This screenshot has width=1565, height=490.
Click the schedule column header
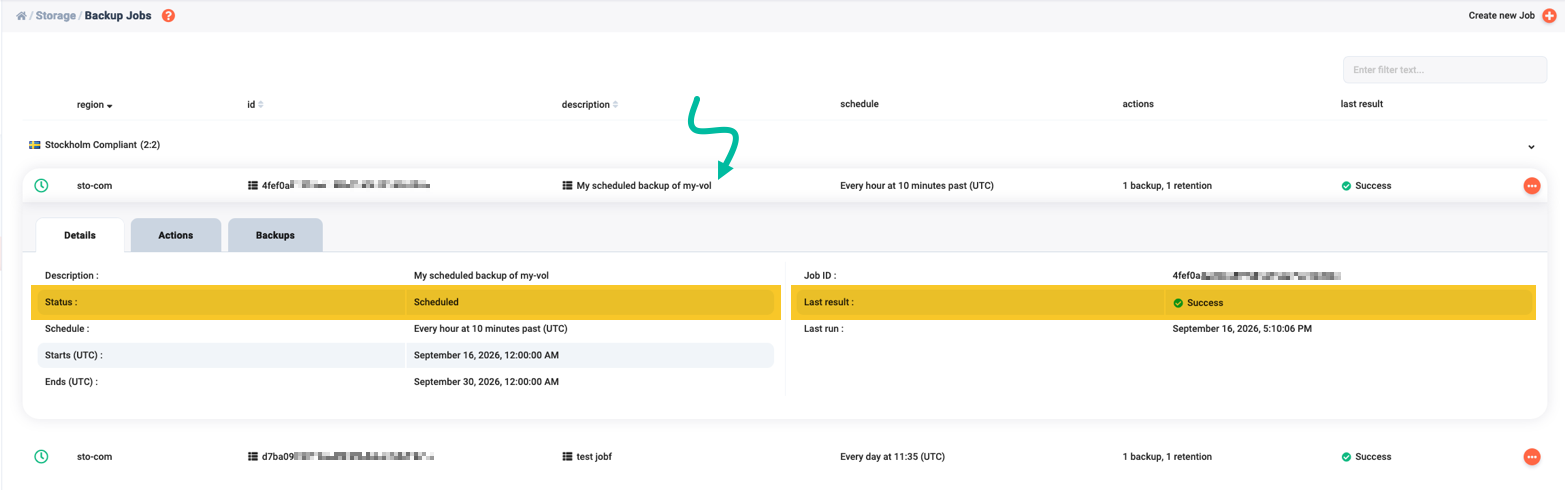tap(859, 104)
